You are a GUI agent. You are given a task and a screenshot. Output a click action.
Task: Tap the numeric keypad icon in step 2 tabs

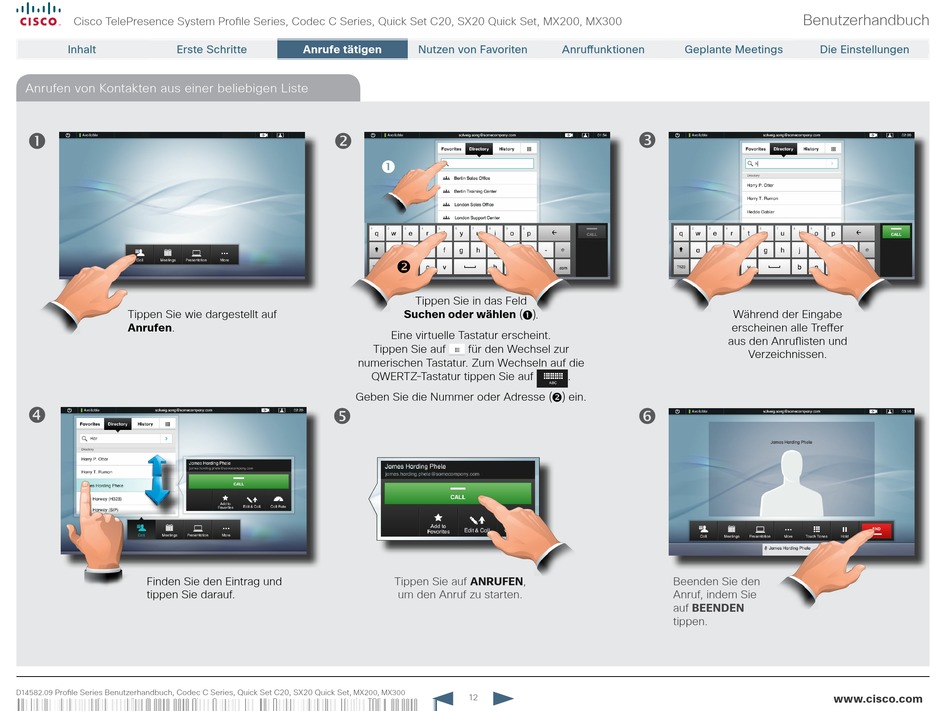(x=529, y=149)
